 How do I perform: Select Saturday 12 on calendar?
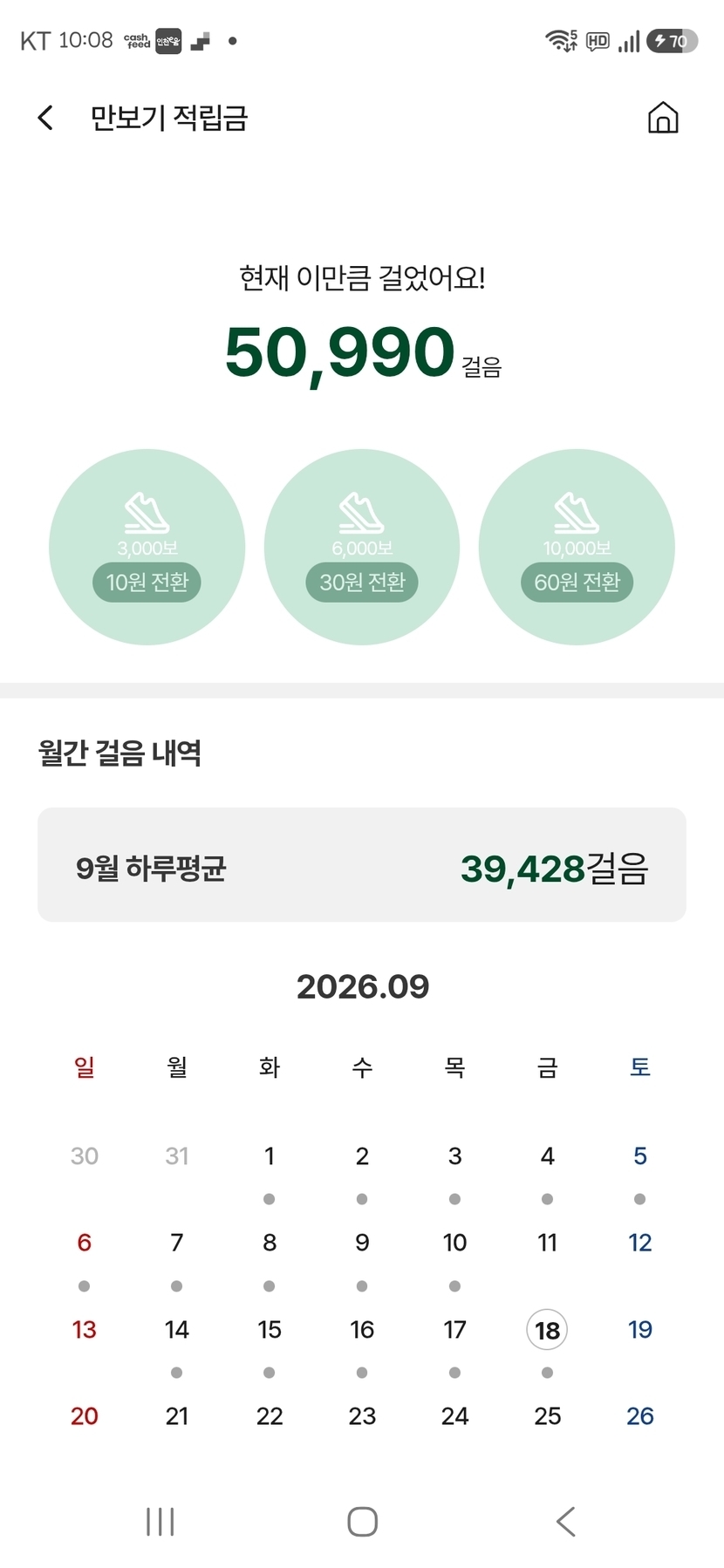click(639, 1243)
